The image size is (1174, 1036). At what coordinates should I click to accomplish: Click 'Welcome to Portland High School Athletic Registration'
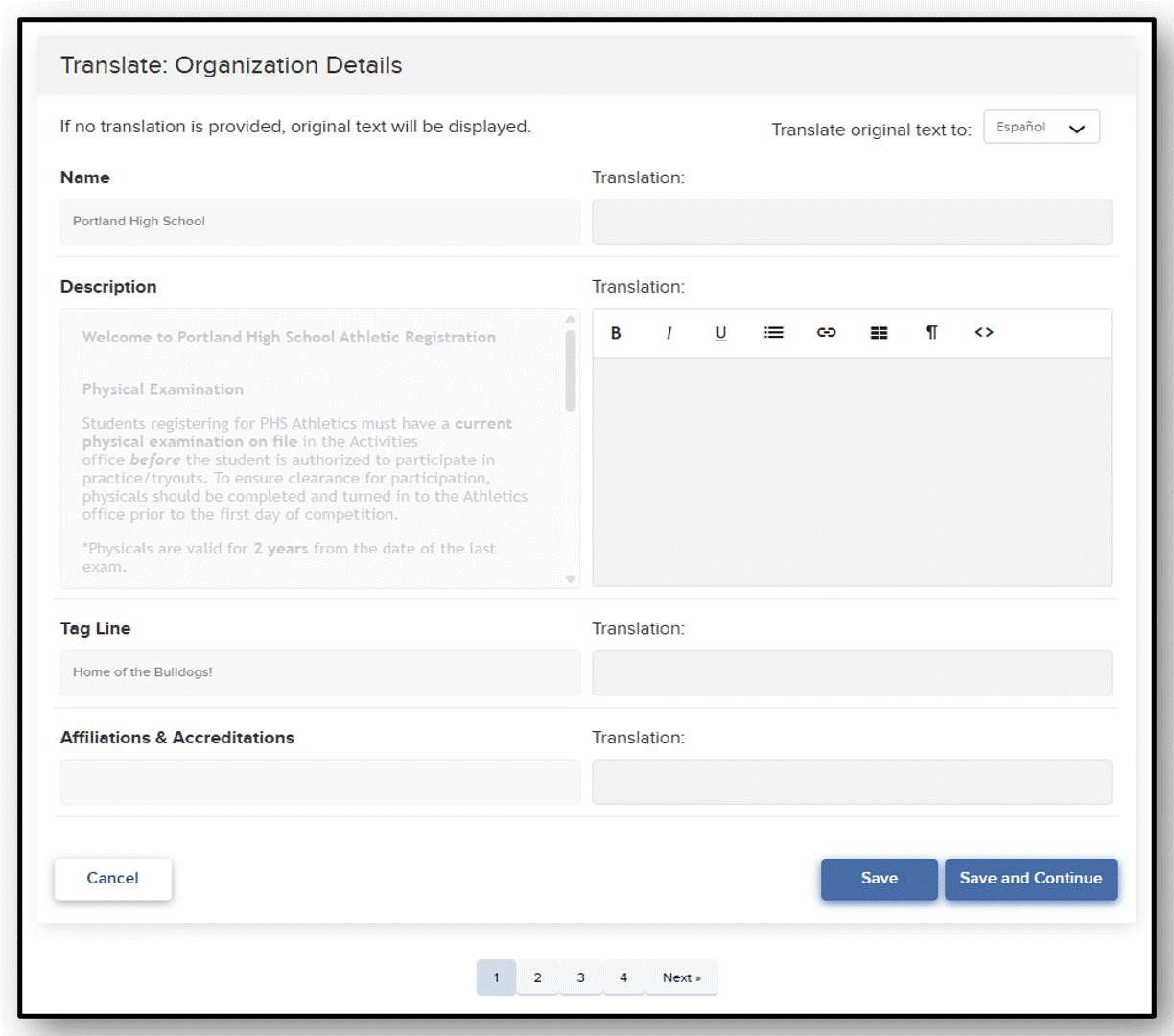click(289, 338)
